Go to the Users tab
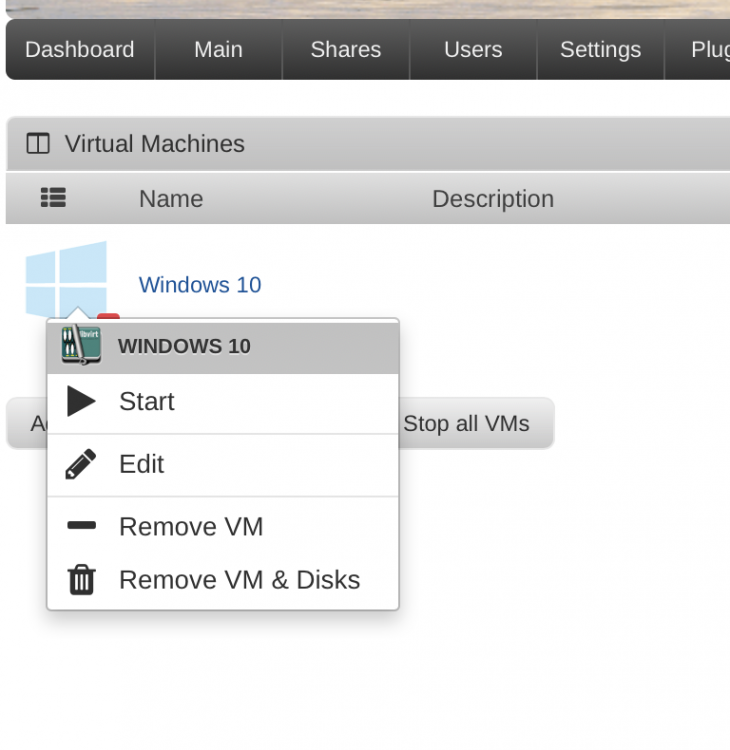730x750 pixels. coord(473,50)
